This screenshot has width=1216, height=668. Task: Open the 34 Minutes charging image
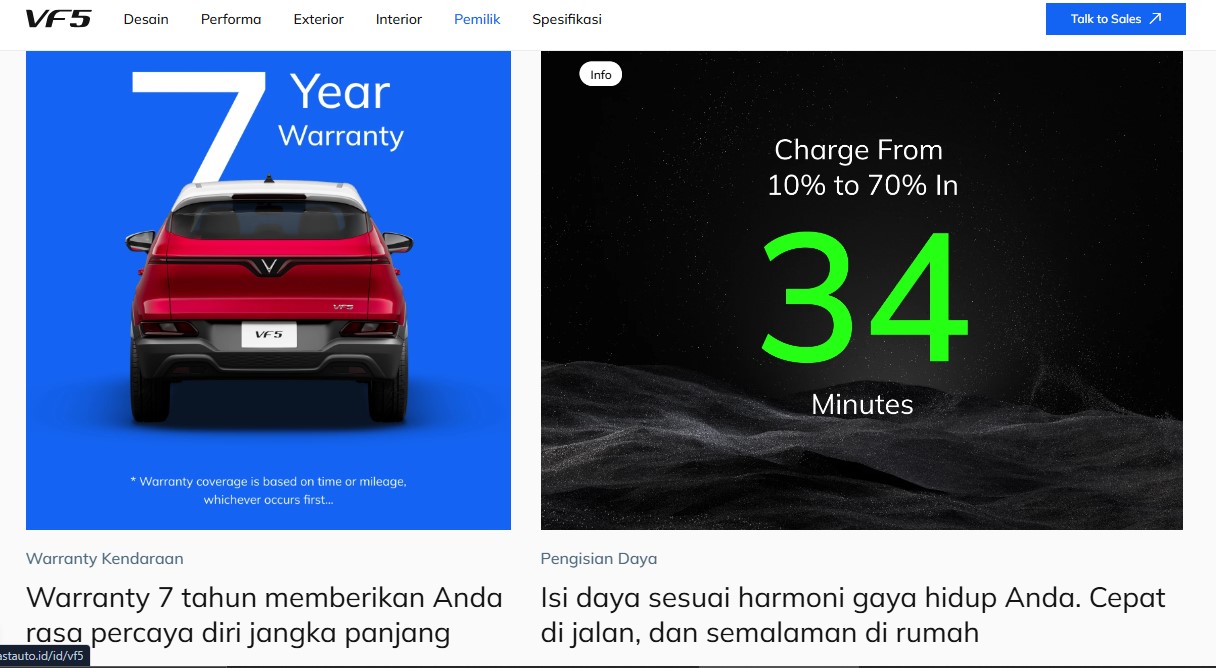pyautogui.click(x=862, y=290)
